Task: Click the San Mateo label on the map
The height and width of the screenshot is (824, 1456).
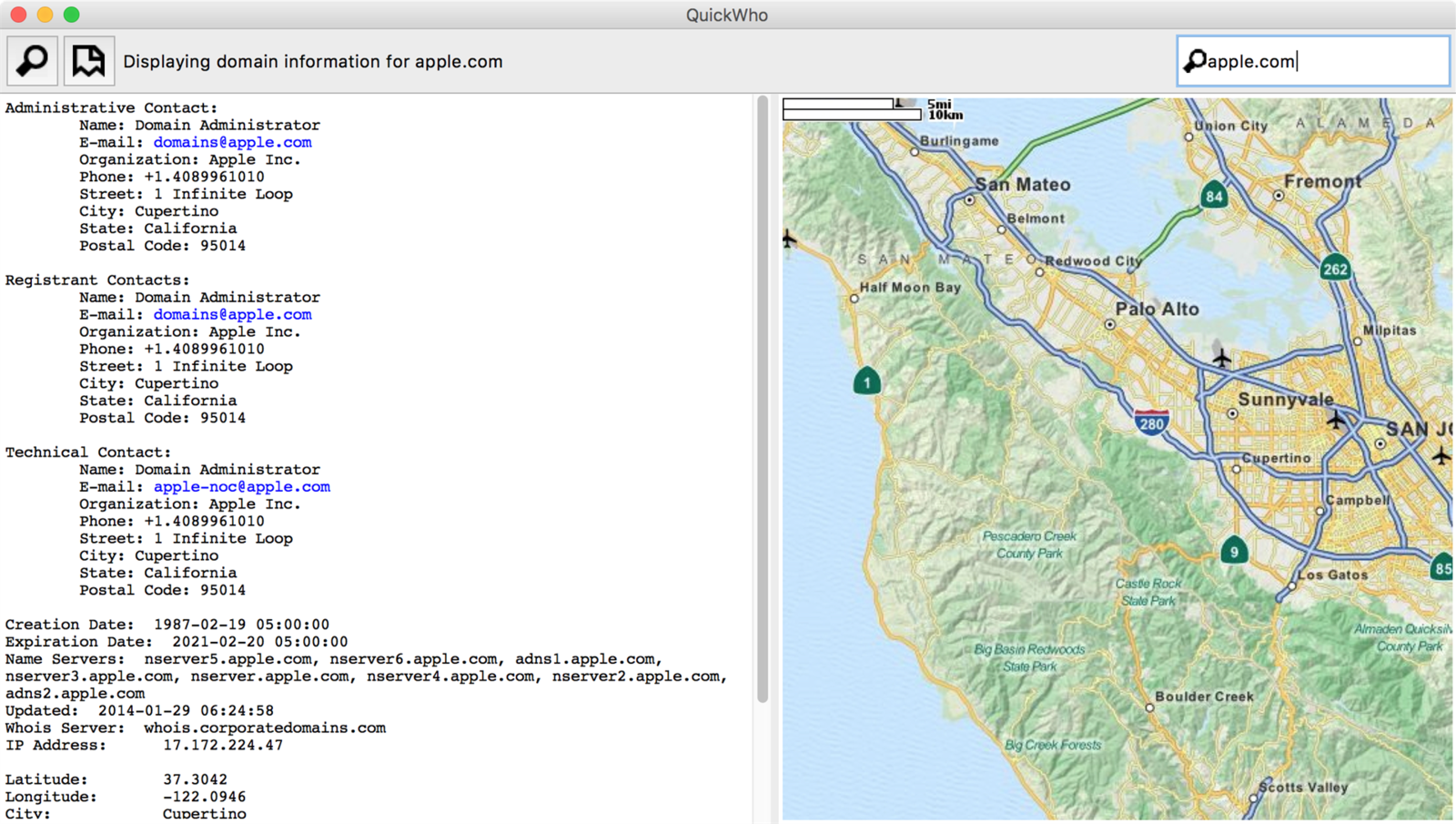Action: pyautogui.click(x=1023, y=184)
